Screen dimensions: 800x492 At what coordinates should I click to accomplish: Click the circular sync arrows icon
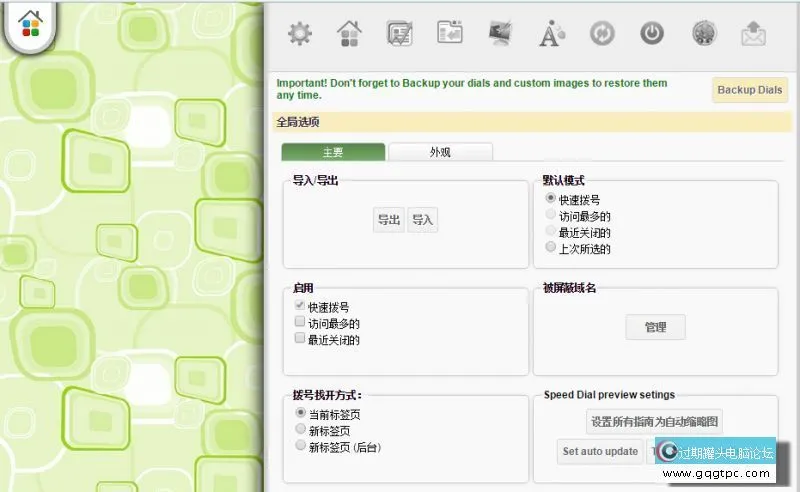click(602, 34)
